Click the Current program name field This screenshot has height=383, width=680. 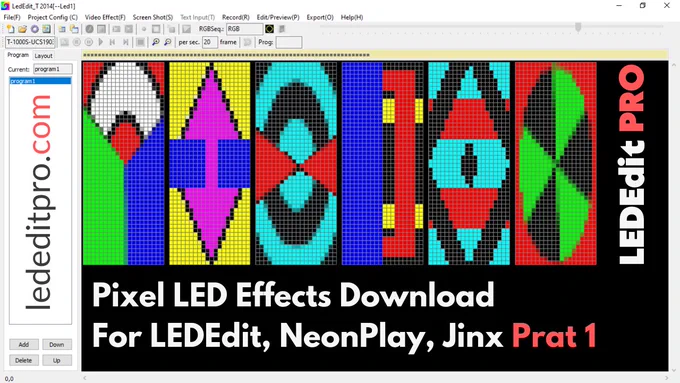coord(53,69)
